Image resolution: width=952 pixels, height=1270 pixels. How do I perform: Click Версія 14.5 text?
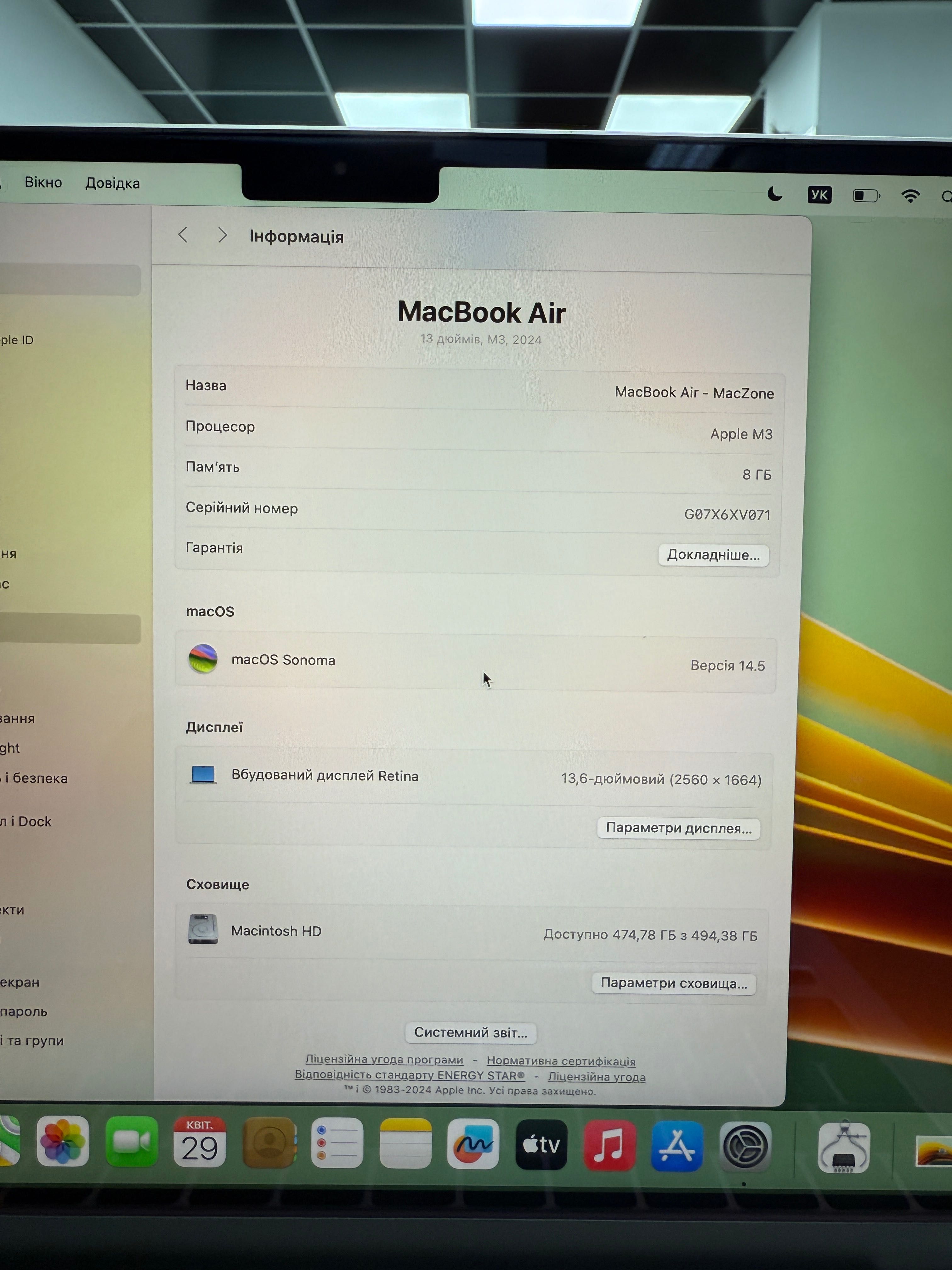click(x=728, y=666)
